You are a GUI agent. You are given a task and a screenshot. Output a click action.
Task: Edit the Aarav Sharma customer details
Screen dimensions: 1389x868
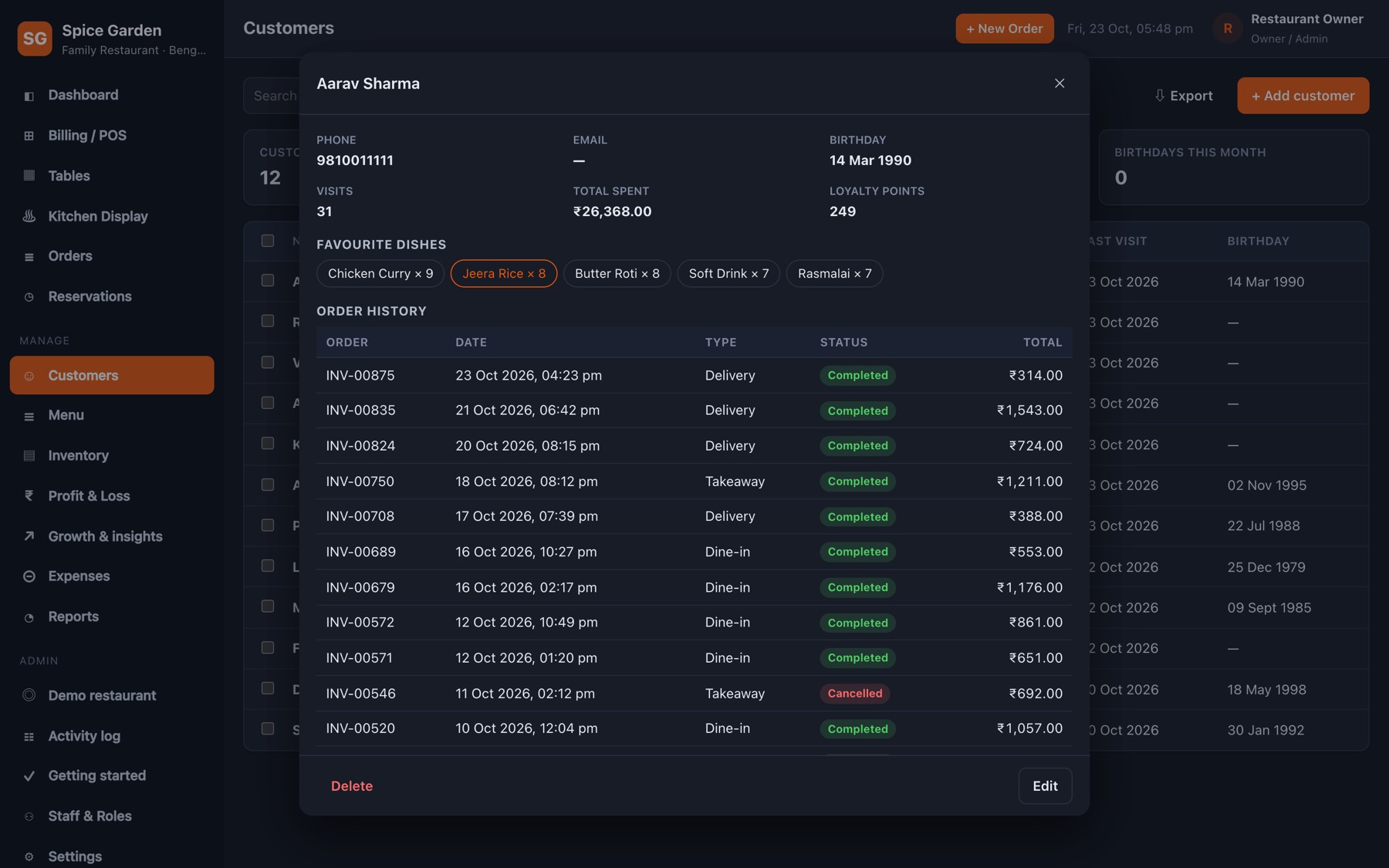tap(1045, 786)
